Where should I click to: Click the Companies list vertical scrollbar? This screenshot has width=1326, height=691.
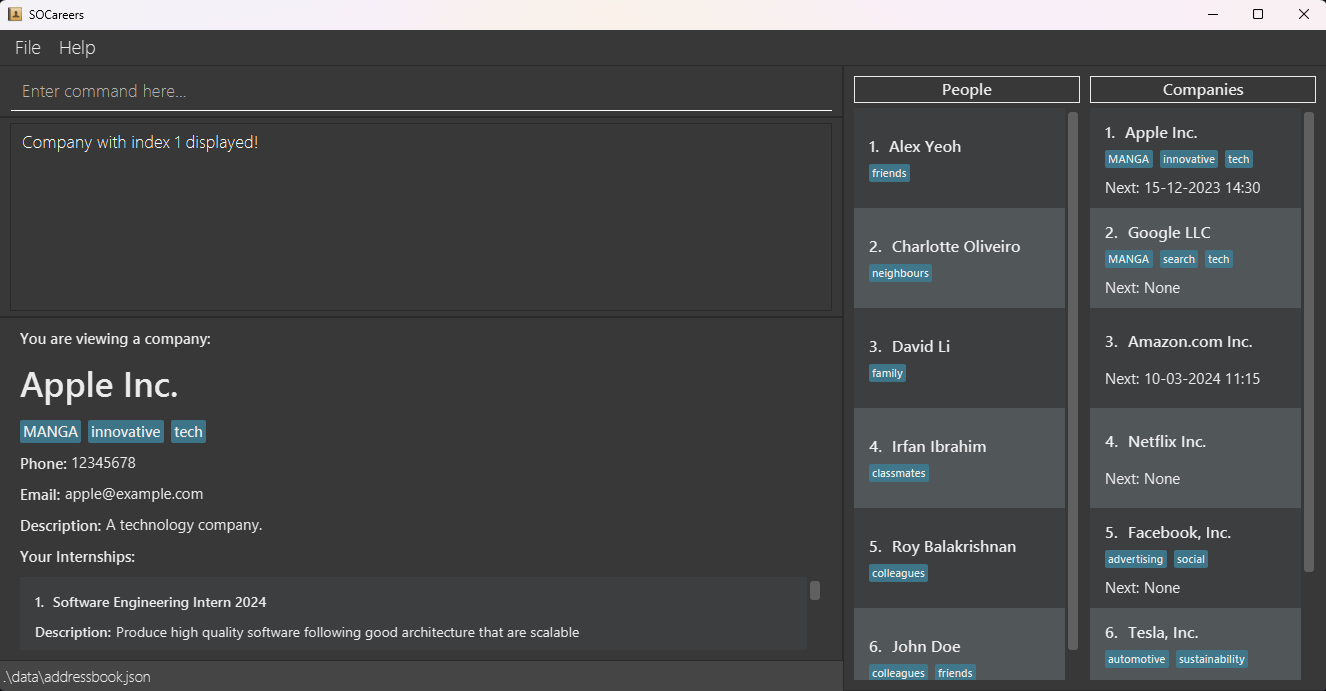tap(1309, 340)
